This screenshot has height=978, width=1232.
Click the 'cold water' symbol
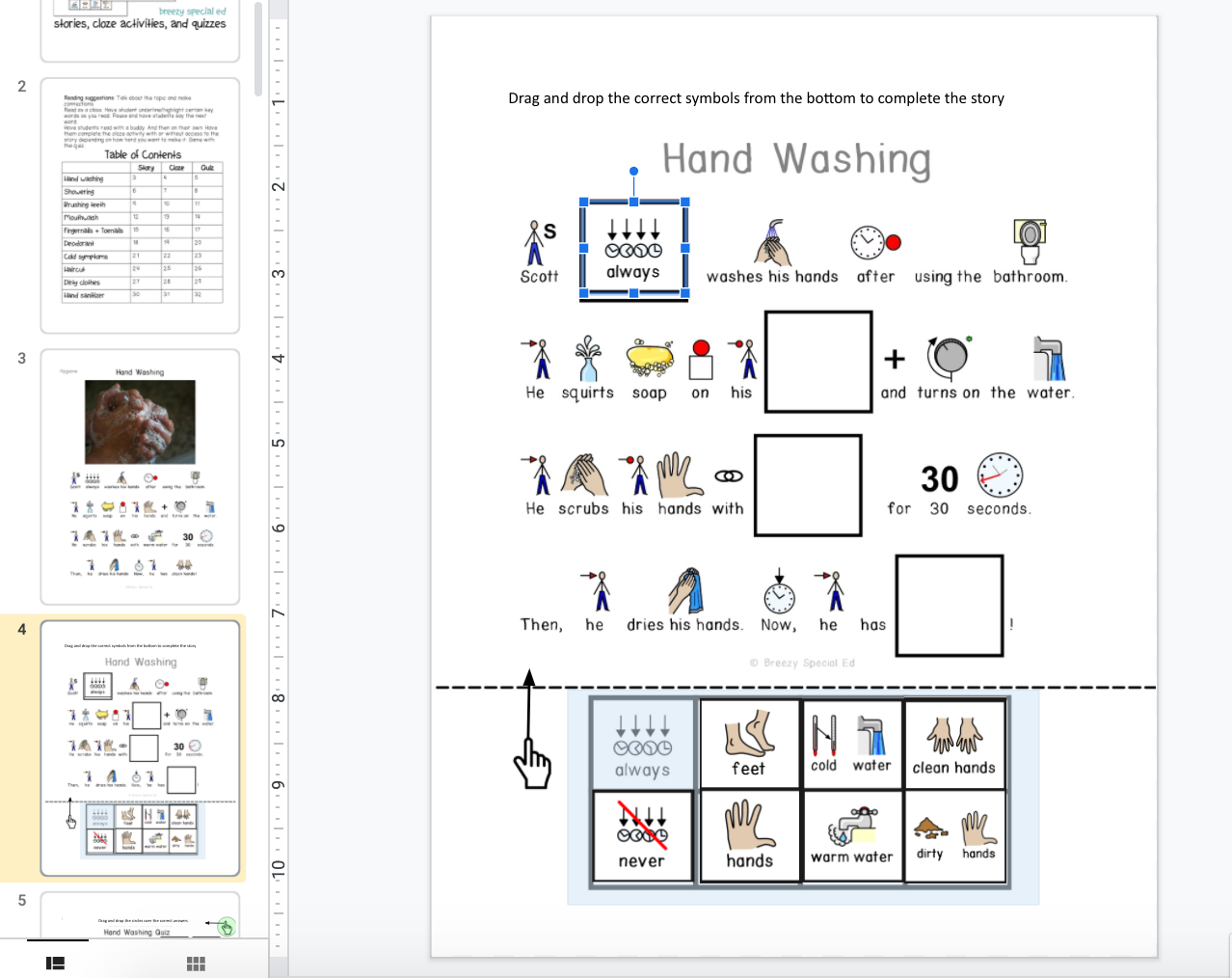pyautogui.click(x=852, y=743)
